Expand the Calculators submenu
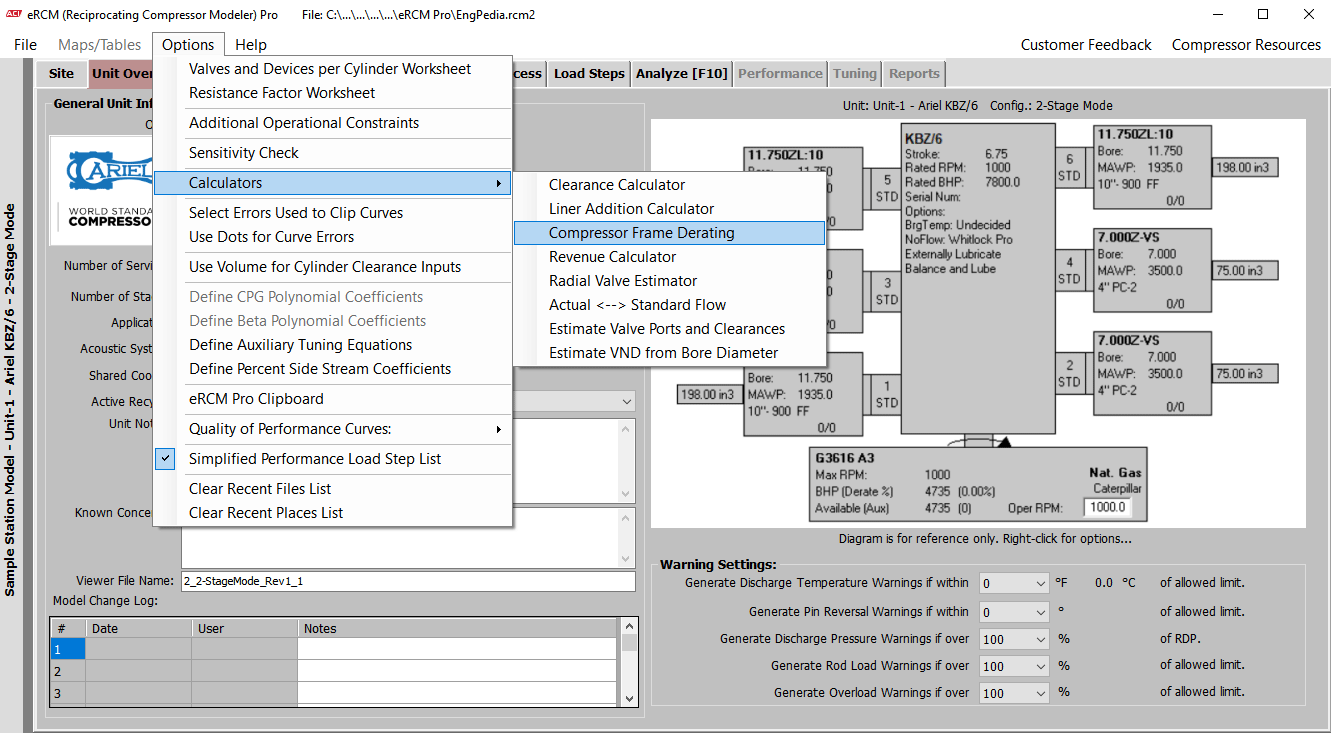 [x=332, y=183]
